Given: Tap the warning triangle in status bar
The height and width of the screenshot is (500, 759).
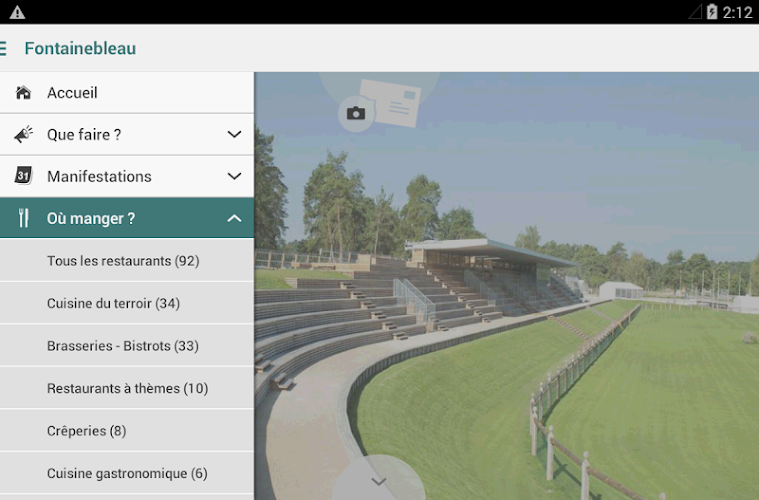Looking at the screenshot, I should (17, 13).
